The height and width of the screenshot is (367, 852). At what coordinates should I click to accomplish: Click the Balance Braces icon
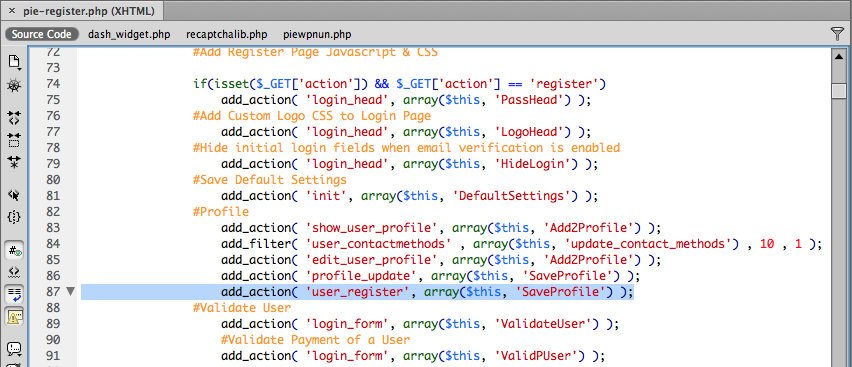[x=14, y=217]
